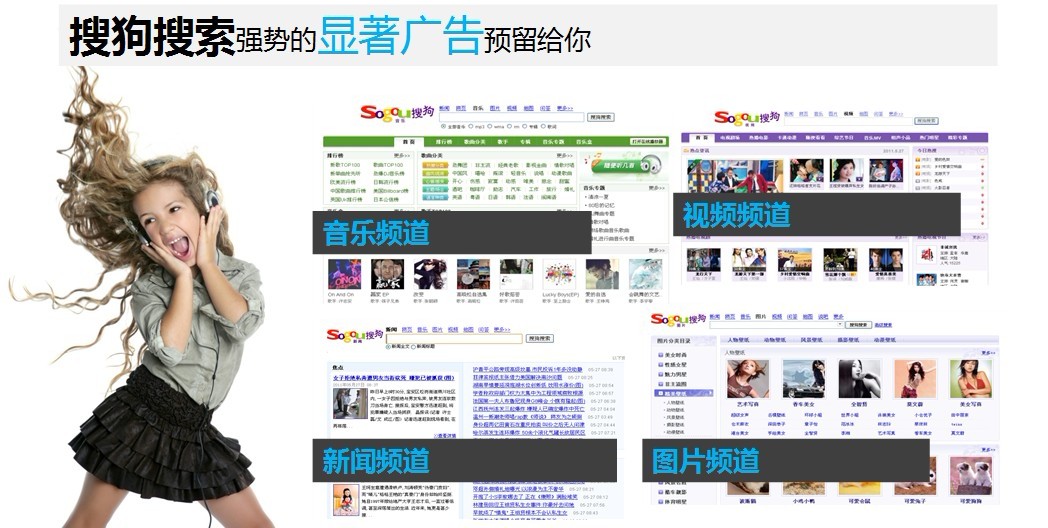Click the video page search input field
The height and width of the screenshot is (528, 1048).
coord(848,120)
